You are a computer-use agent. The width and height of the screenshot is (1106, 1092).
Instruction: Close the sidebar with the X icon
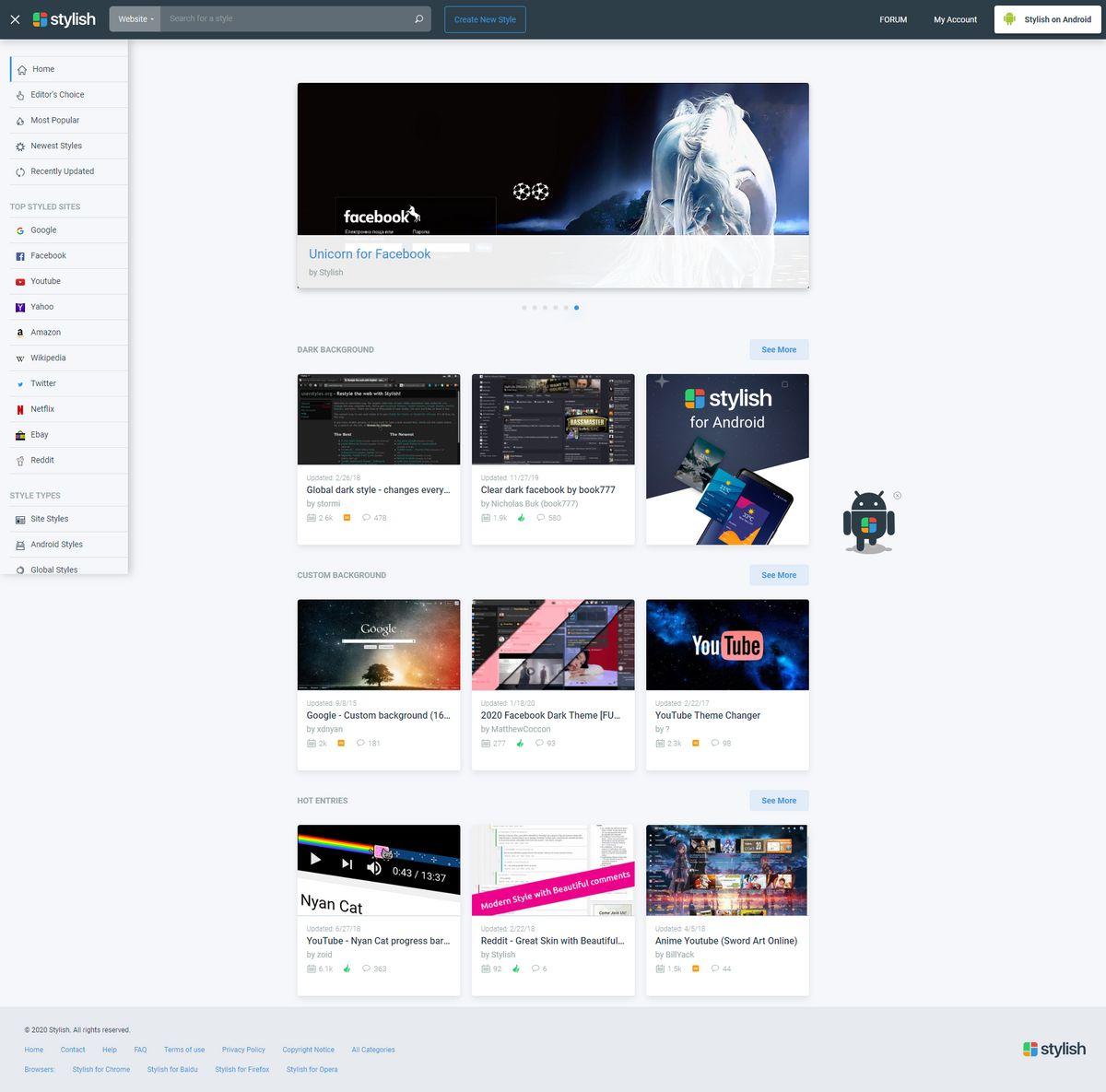click(15, 19)
